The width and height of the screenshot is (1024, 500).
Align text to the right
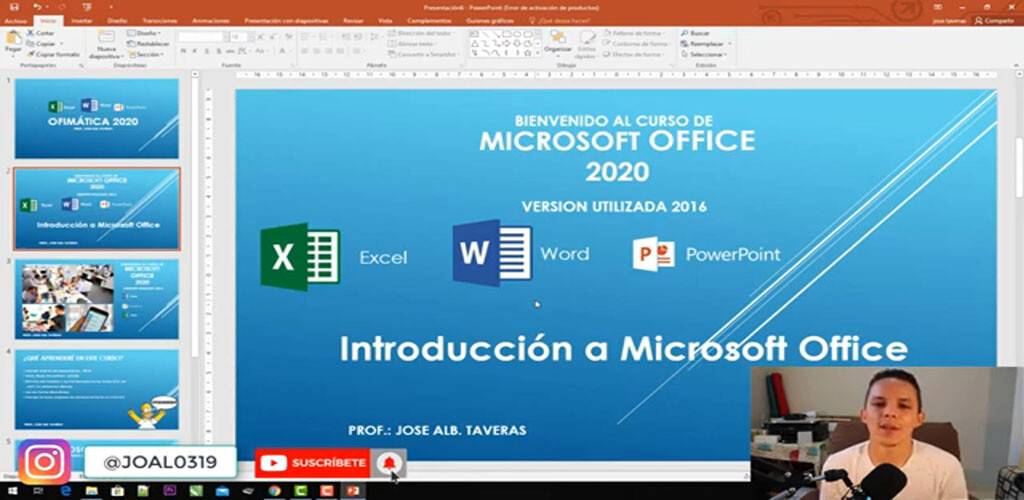click(328, 51)
